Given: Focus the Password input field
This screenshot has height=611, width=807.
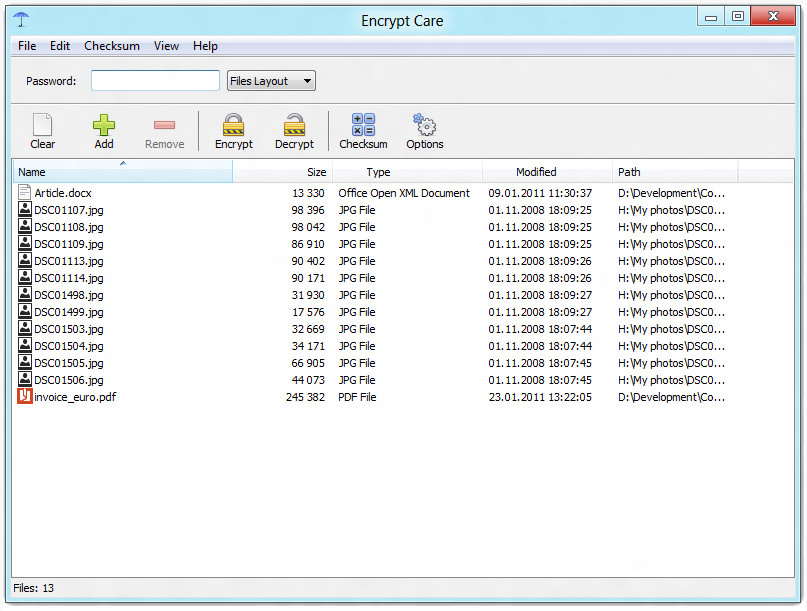Looking at the screenshot, I should point(155,81).
